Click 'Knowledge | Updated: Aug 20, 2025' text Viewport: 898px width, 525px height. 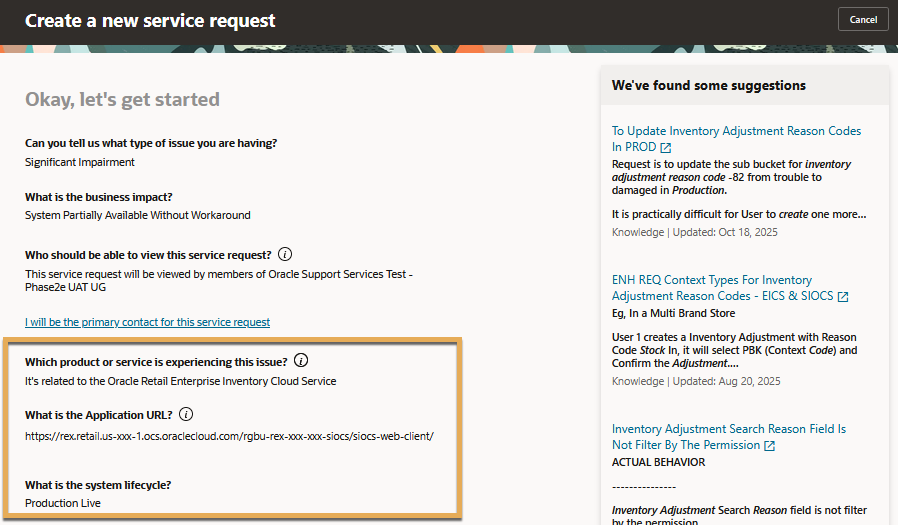(696, 381)
